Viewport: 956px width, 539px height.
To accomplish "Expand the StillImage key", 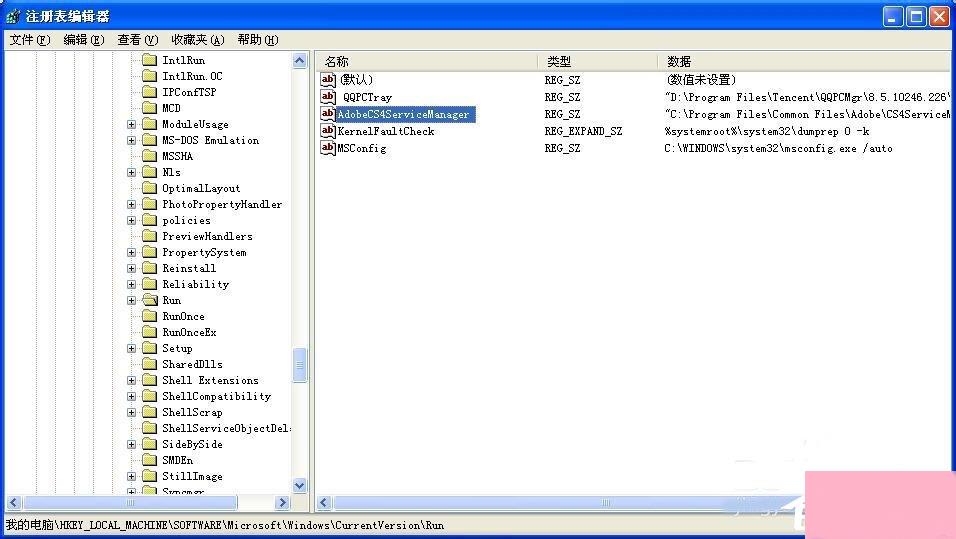I will (131, 476).
